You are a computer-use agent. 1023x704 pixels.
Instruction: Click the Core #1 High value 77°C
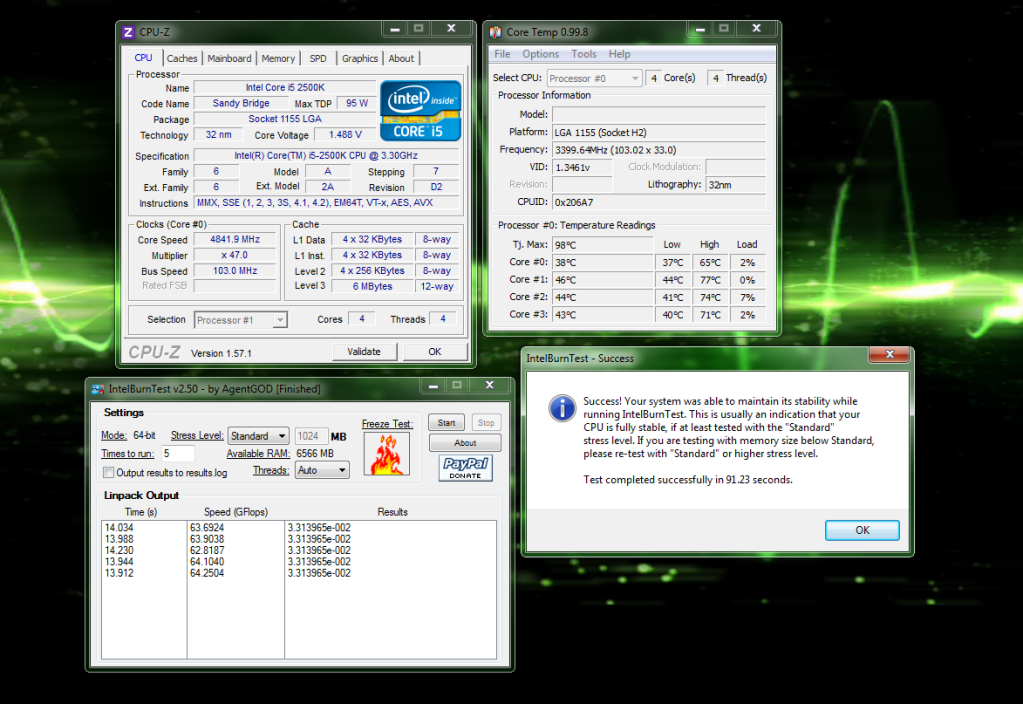710,280
